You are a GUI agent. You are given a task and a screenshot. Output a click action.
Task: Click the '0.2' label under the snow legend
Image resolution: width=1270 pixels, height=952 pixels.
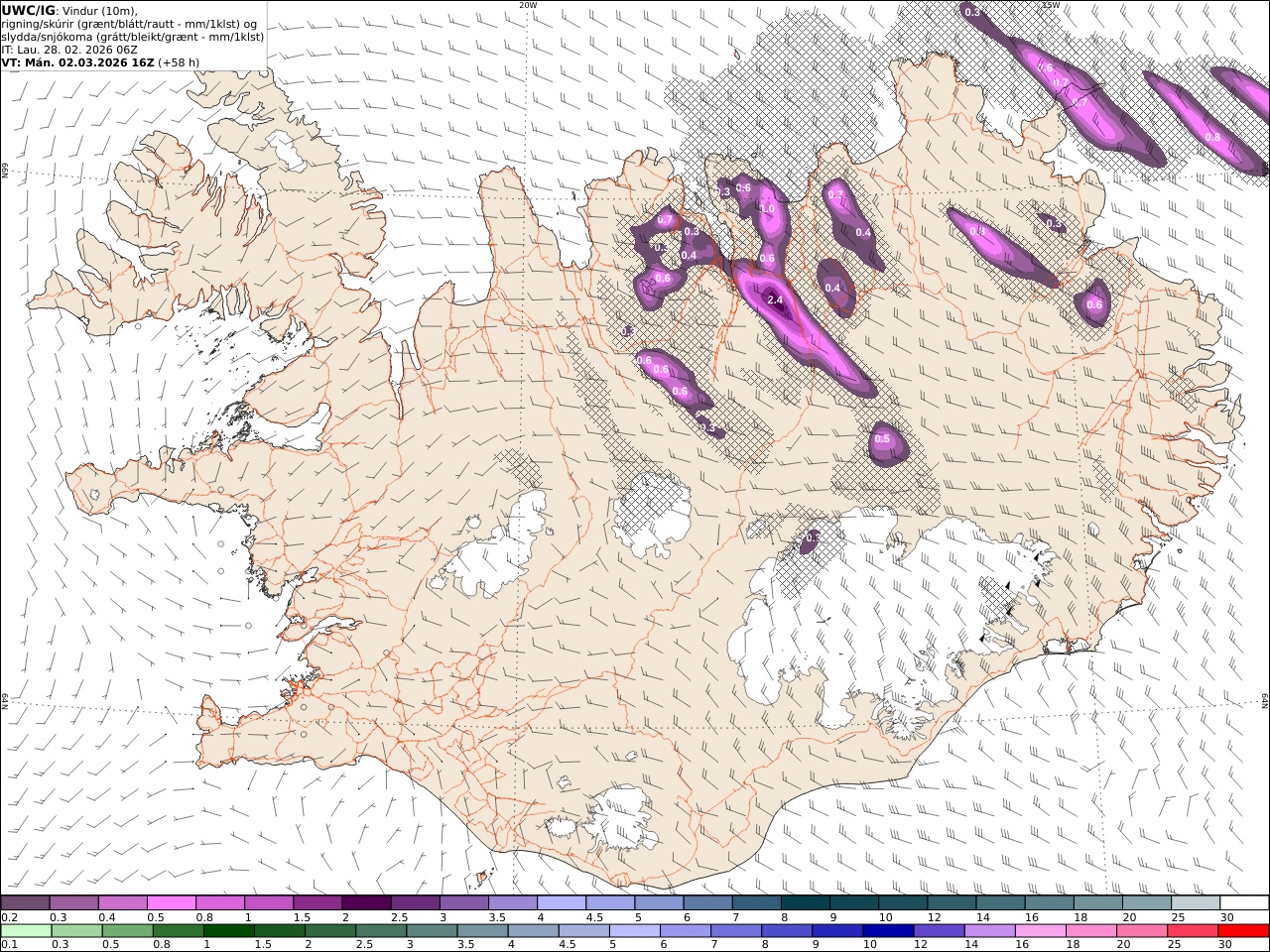click(x=8, y=917)
